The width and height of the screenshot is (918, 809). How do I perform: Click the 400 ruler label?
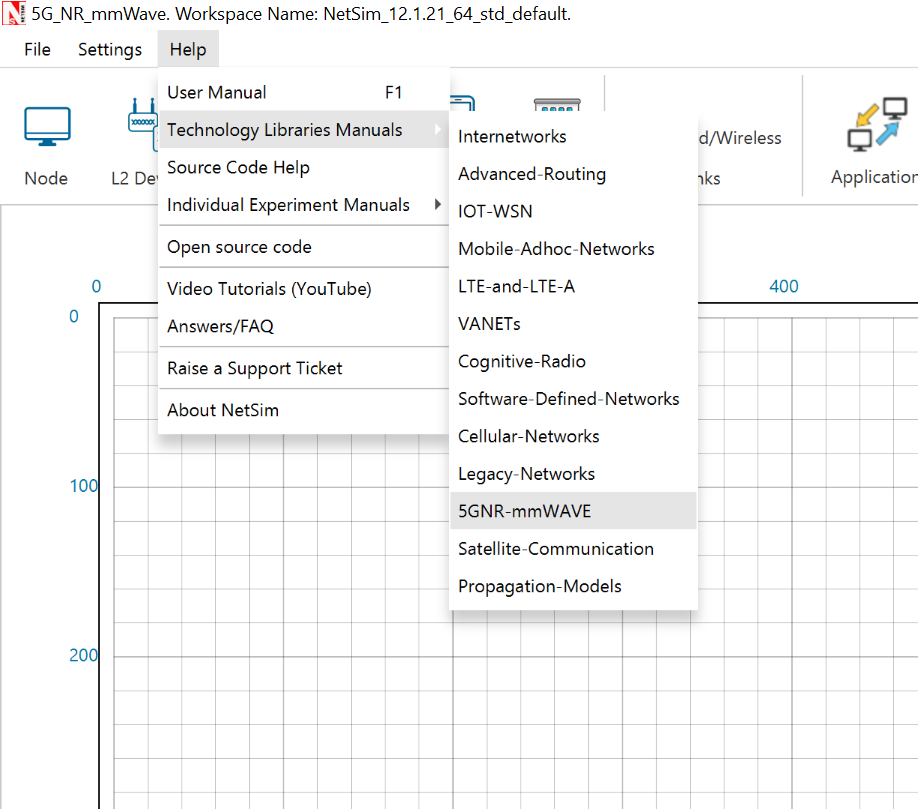(x=783, y=286)
